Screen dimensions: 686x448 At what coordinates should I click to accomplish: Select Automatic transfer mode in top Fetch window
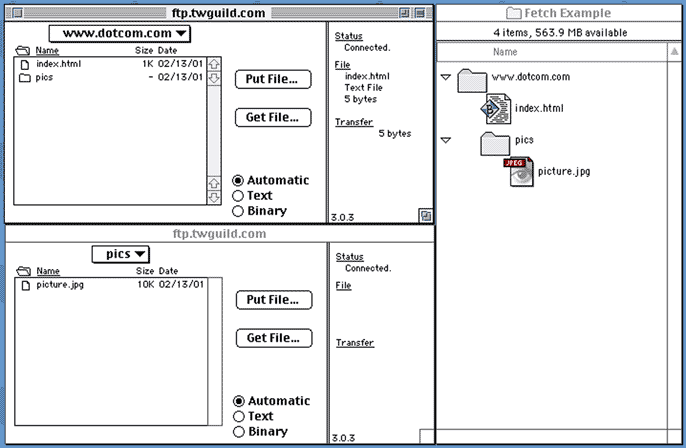click(x=238, y=180)
